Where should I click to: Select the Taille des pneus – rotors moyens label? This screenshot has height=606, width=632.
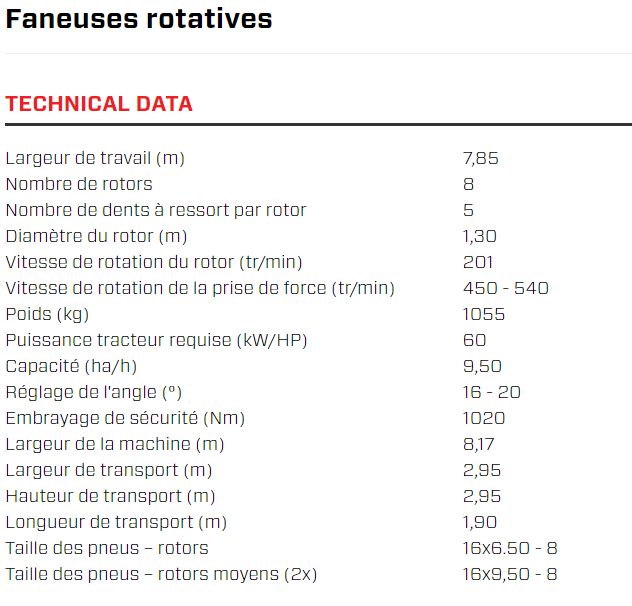coord(162,574)
